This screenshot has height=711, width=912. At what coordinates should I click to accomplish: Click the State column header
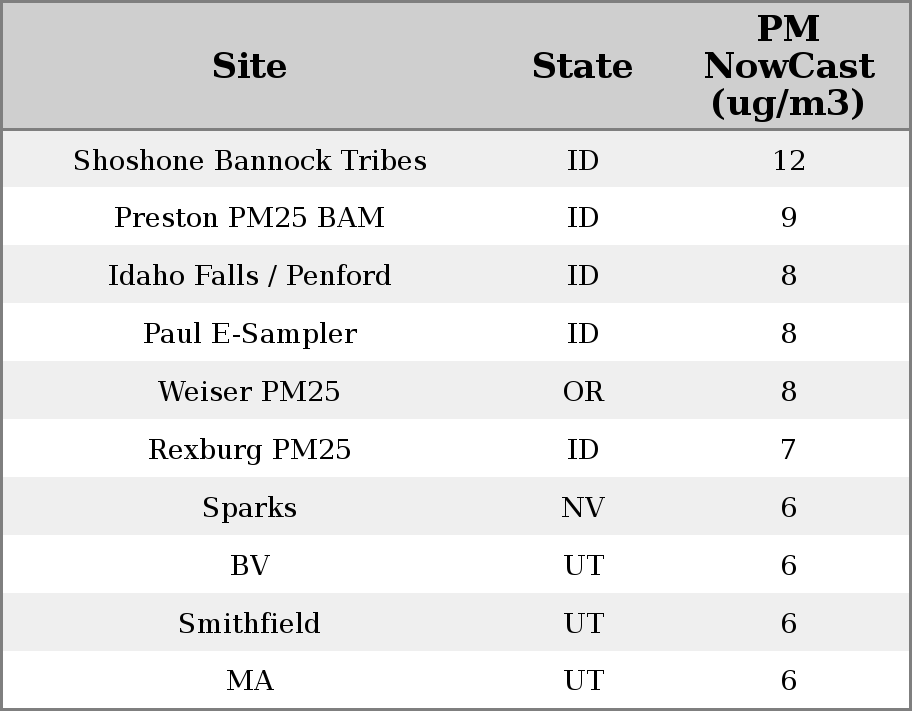pyautogui.click(x=582, y=66)
